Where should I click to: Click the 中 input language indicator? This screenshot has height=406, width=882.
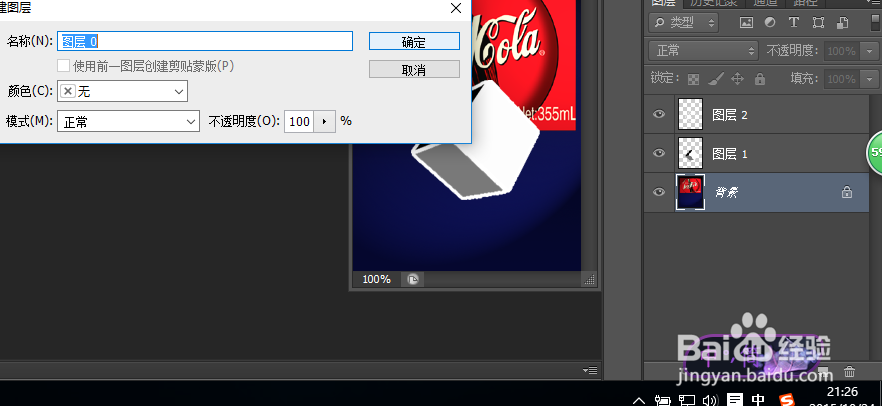coord(758,400)
